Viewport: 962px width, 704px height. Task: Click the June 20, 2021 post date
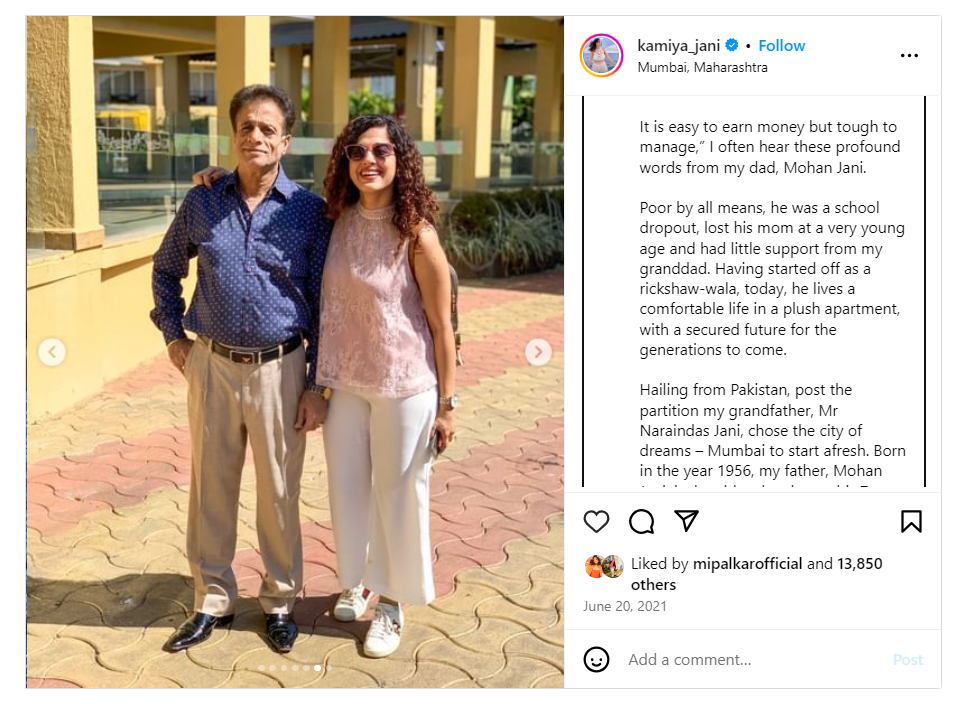pos(625,606)
